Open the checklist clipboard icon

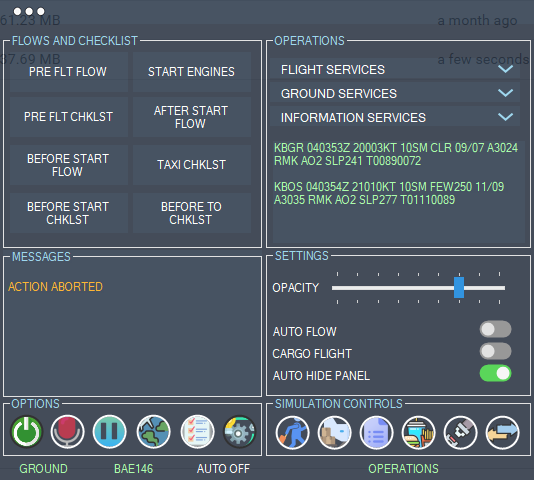click(198, 432)
